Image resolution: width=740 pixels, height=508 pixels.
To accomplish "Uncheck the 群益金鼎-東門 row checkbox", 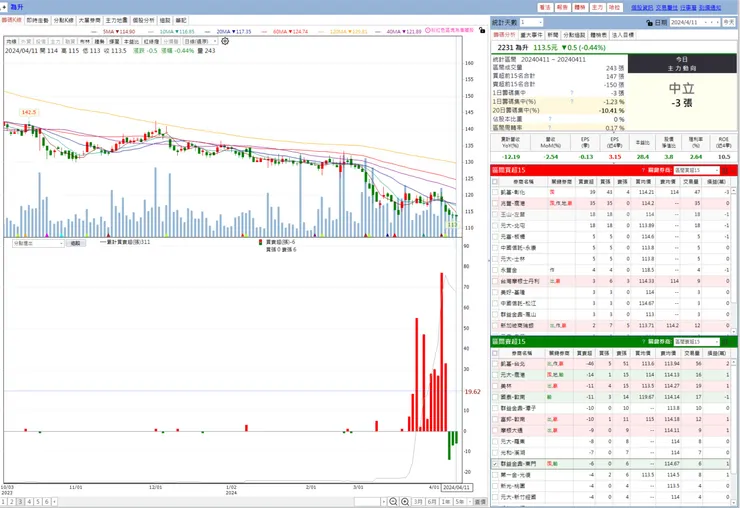I will click(495, 464).
